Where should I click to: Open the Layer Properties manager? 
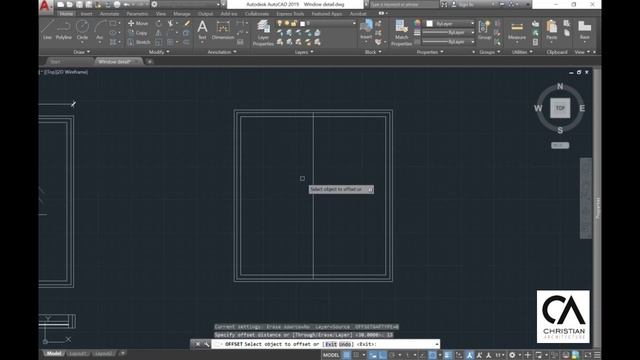pyautogui.click(x=263, y=33)
